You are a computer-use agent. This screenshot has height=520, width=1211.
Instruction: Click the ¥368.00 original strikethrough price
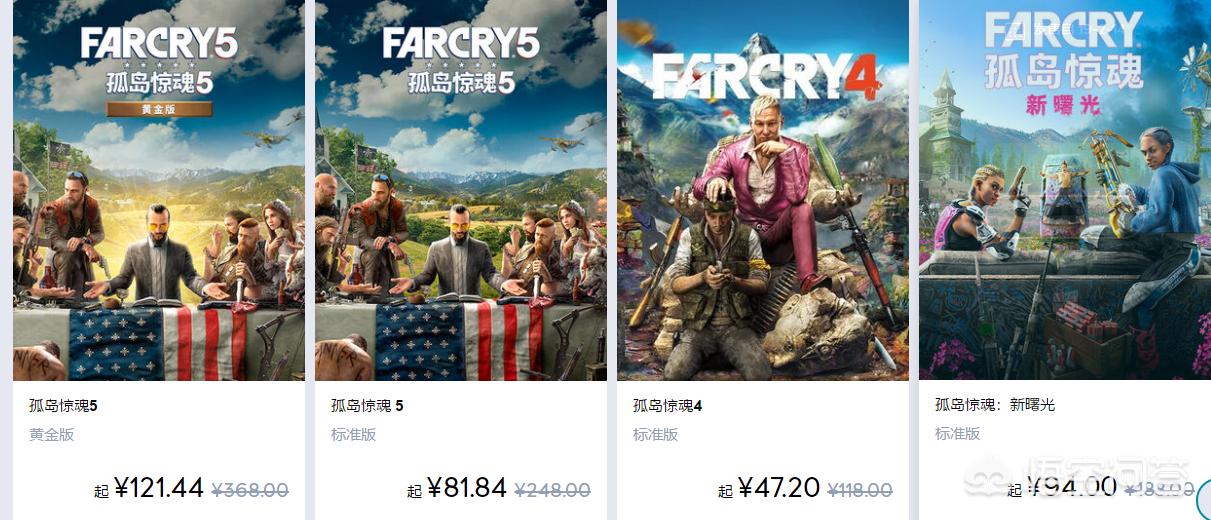coord(251,490)
